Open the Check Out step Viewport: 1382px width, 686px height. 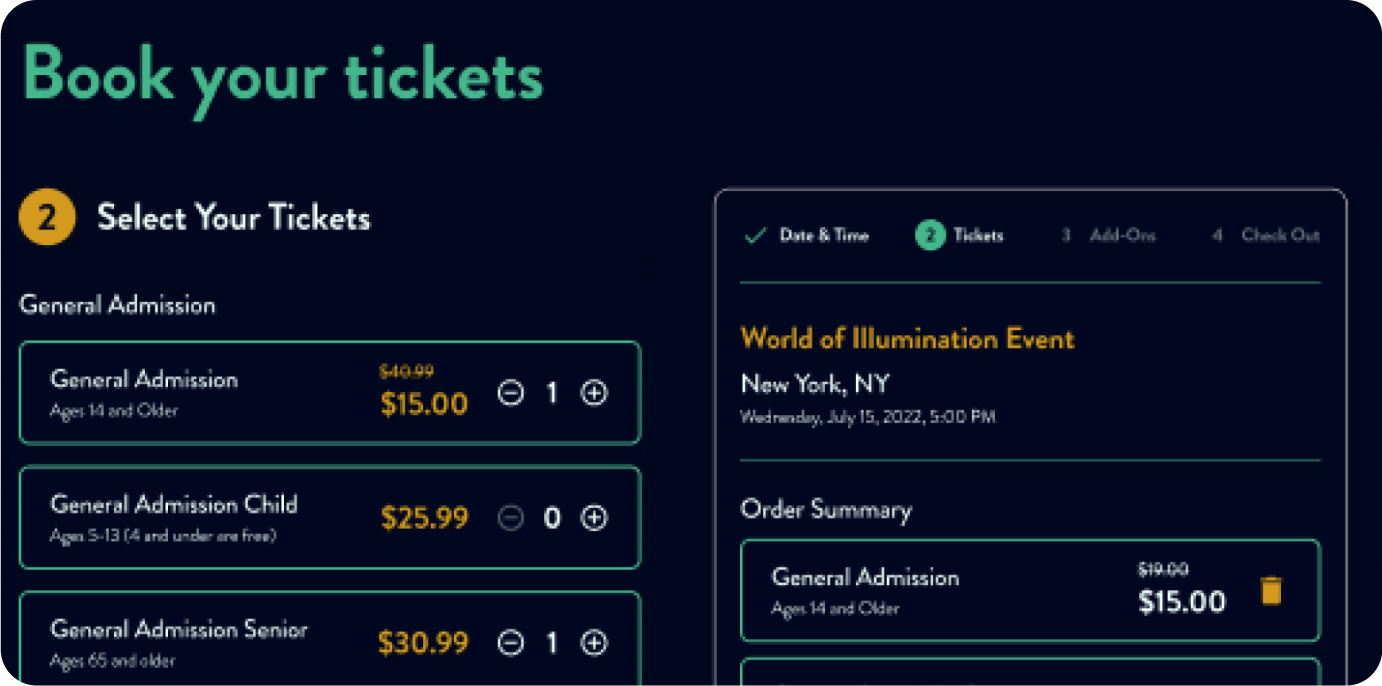point(1266,236)
